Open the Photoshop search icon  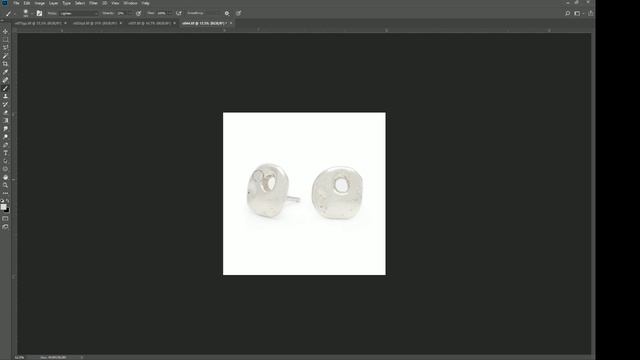coord(568,13)
